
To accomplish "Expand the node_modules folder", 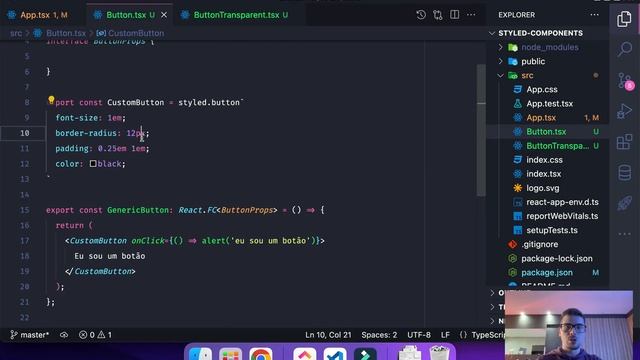I will 549,47.
